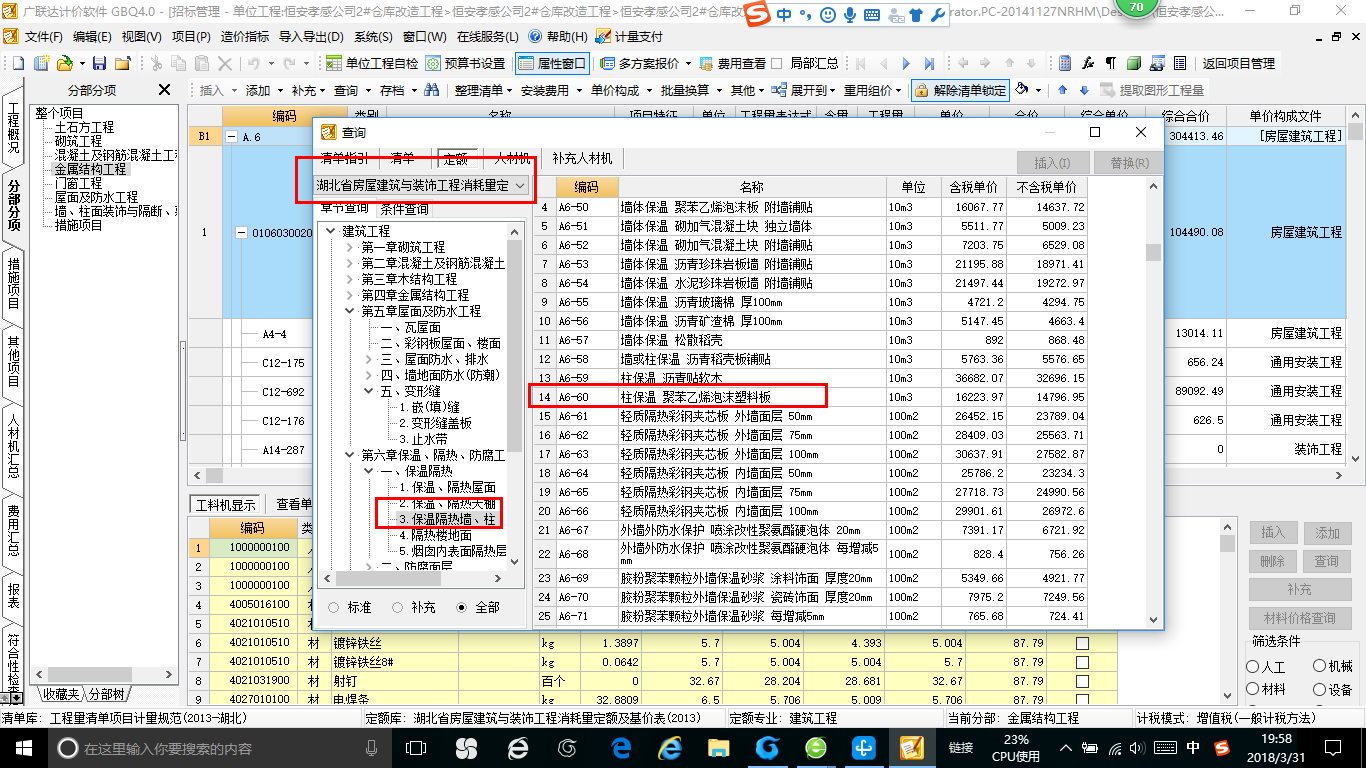The width and height of the screenshot is (1366, 768).
Task: Click the next record blue arrow icon
Action: click(905, 63)
